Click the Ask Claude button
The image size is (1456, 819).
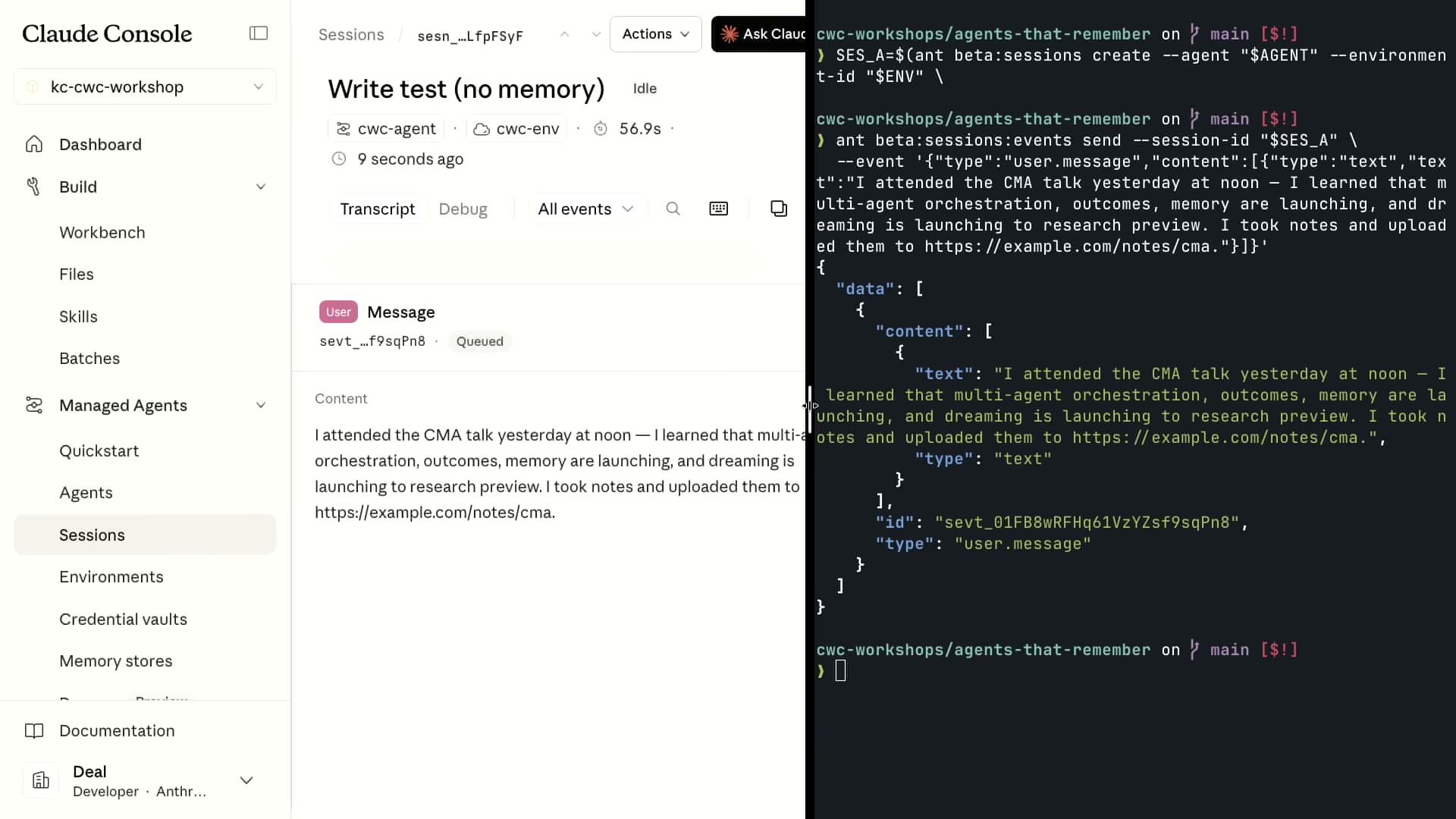point(758,34)
